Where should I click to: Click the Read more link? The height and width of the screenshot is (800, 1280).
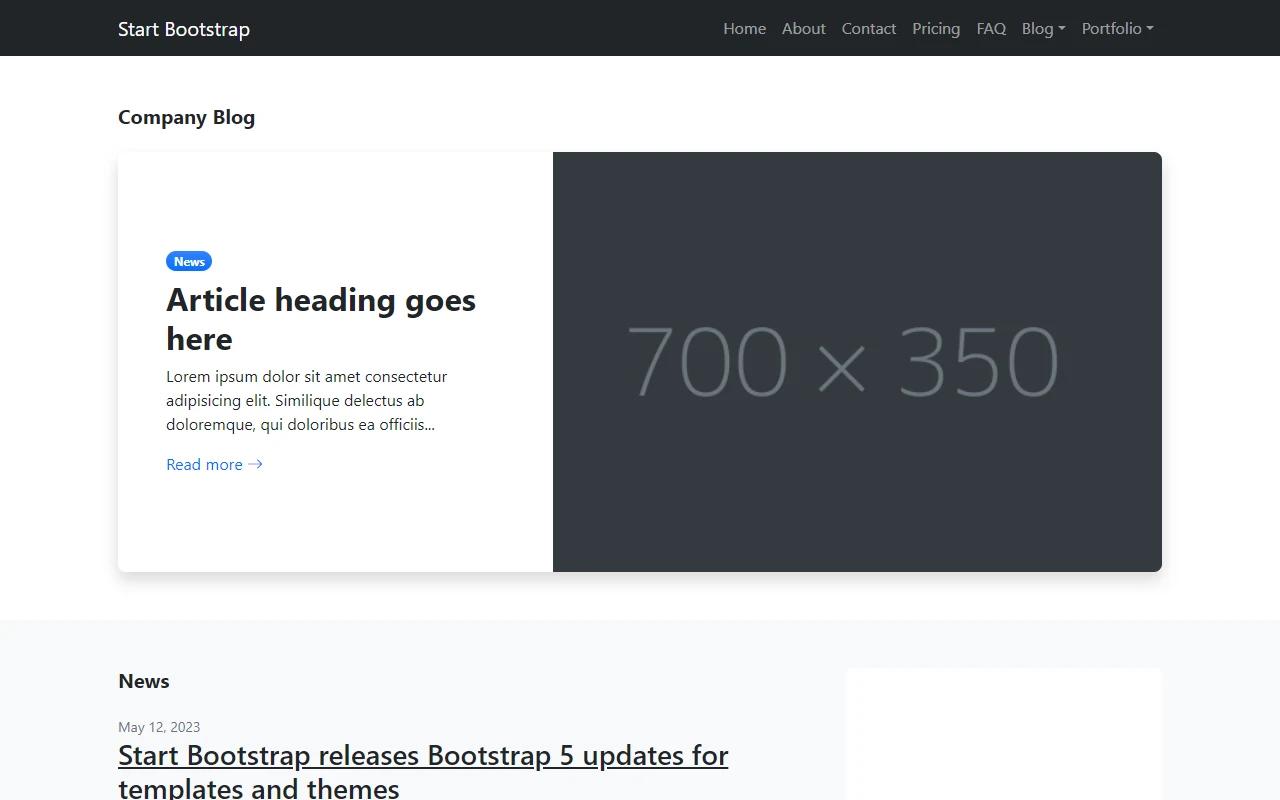tap(214, 464)
